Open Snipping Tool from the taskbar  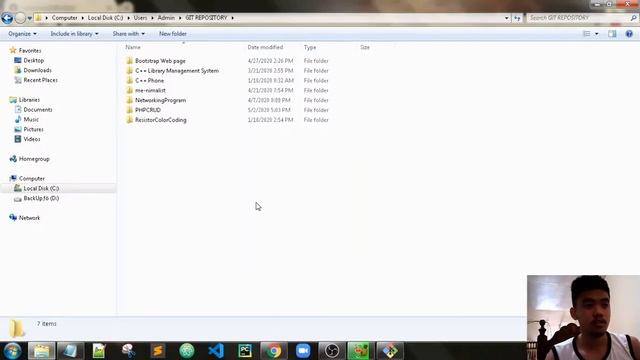click(129, 351)
